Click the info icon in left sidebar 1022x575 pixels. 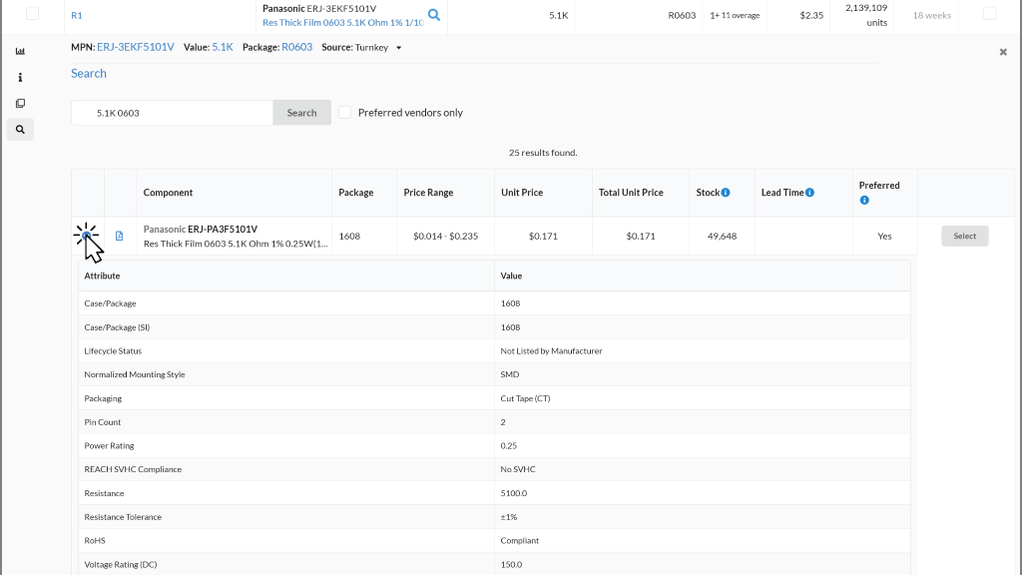[20, 77]
